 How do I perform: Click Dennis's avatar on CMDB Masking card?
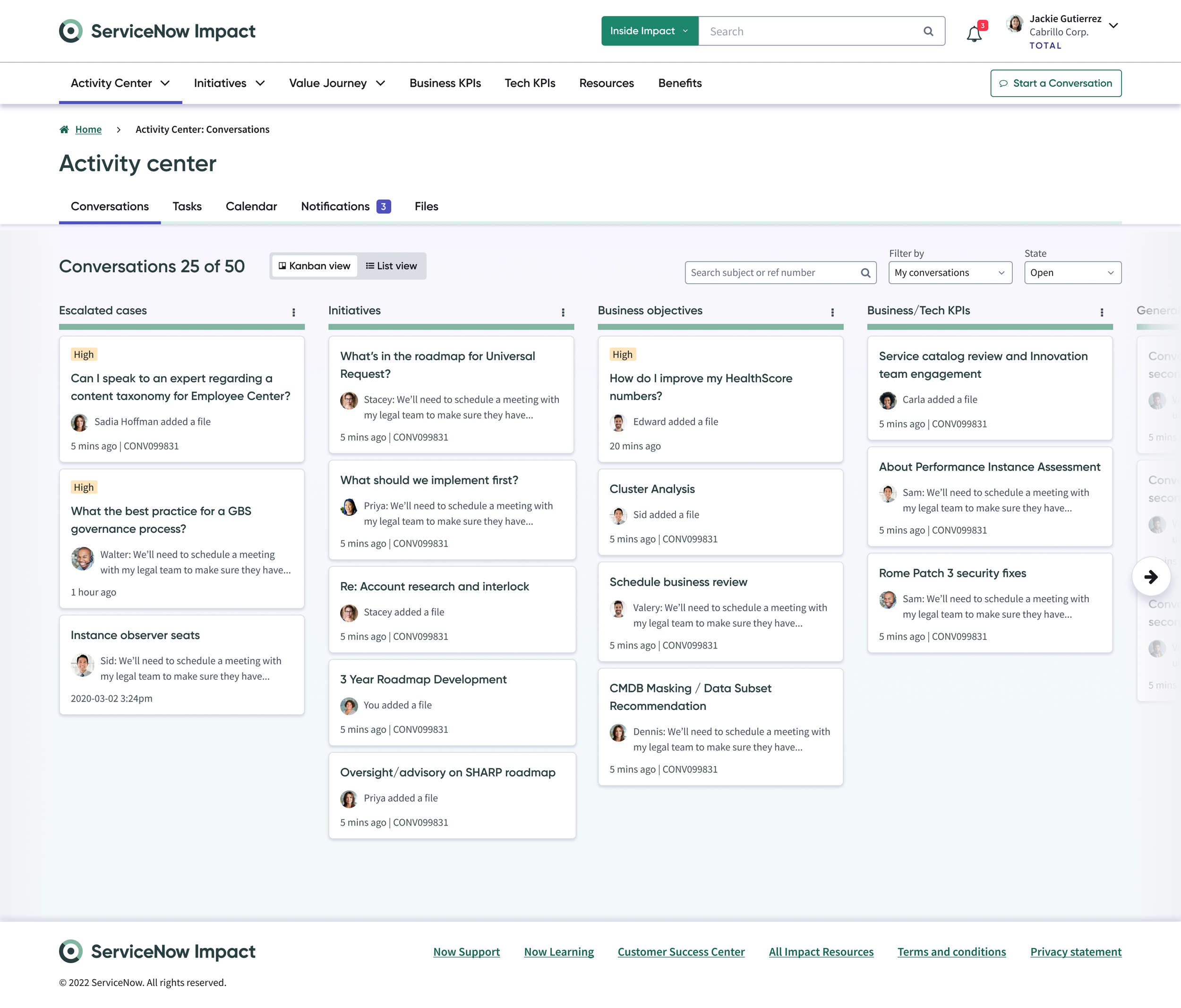point(618,733)
